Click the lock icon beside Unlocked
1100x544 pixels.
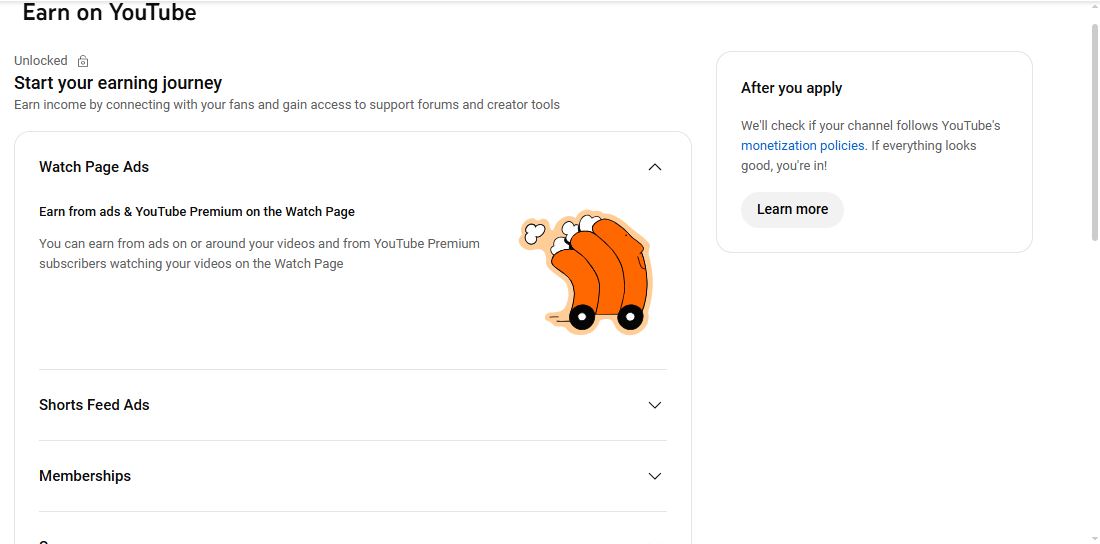tap(83, 61)
